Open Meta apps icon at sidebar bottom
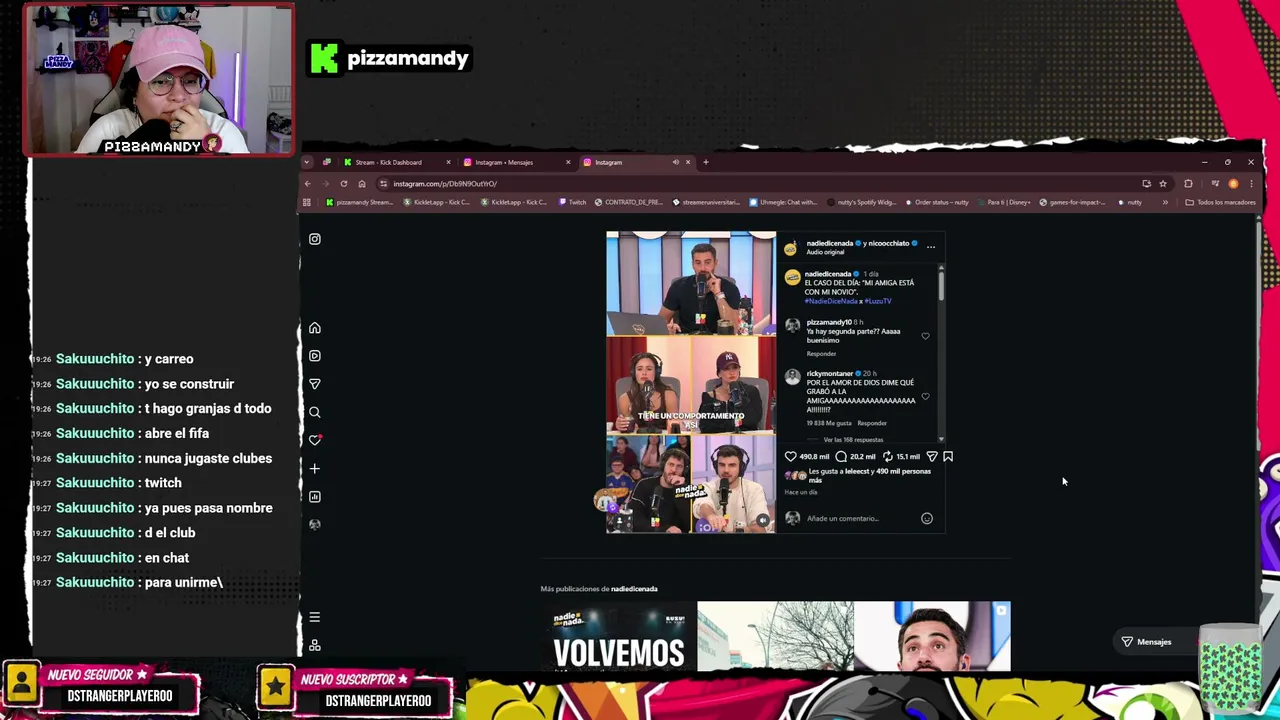 [x=314, y=645]
